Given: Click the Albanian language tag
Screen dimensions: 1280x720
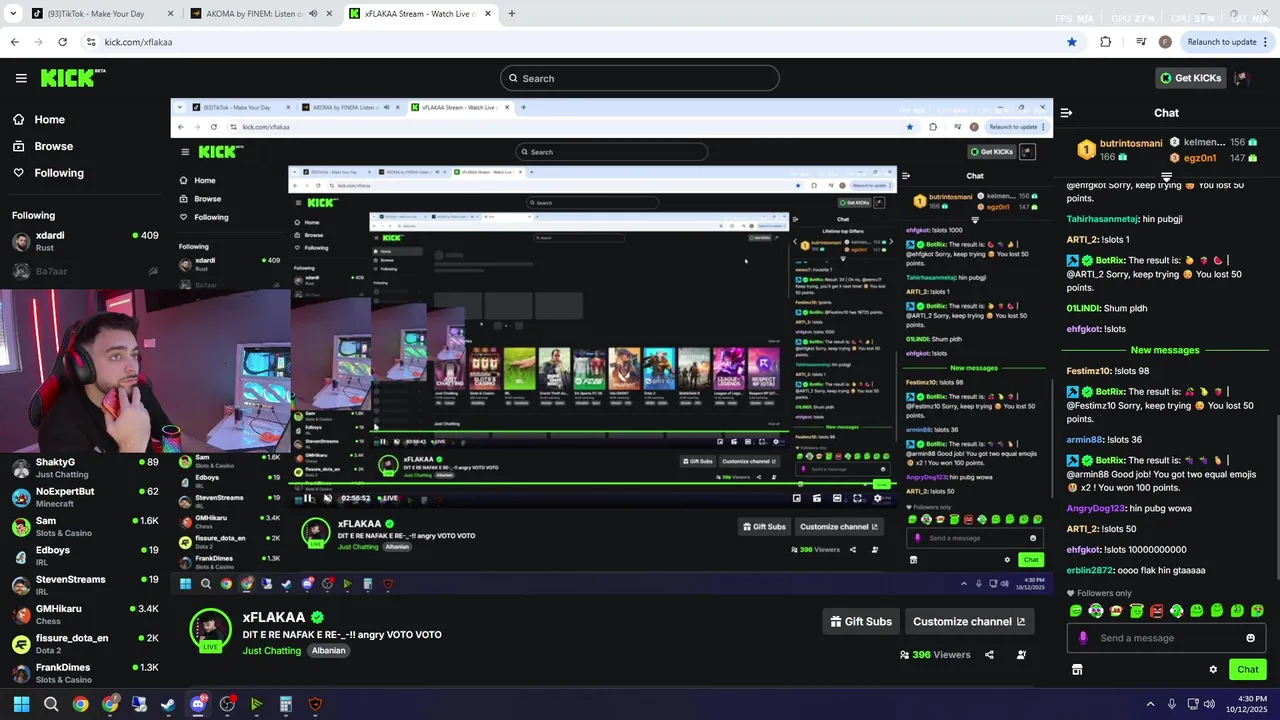Looking at the screenshot, I should pyautogui.click(x=329, y=651).
